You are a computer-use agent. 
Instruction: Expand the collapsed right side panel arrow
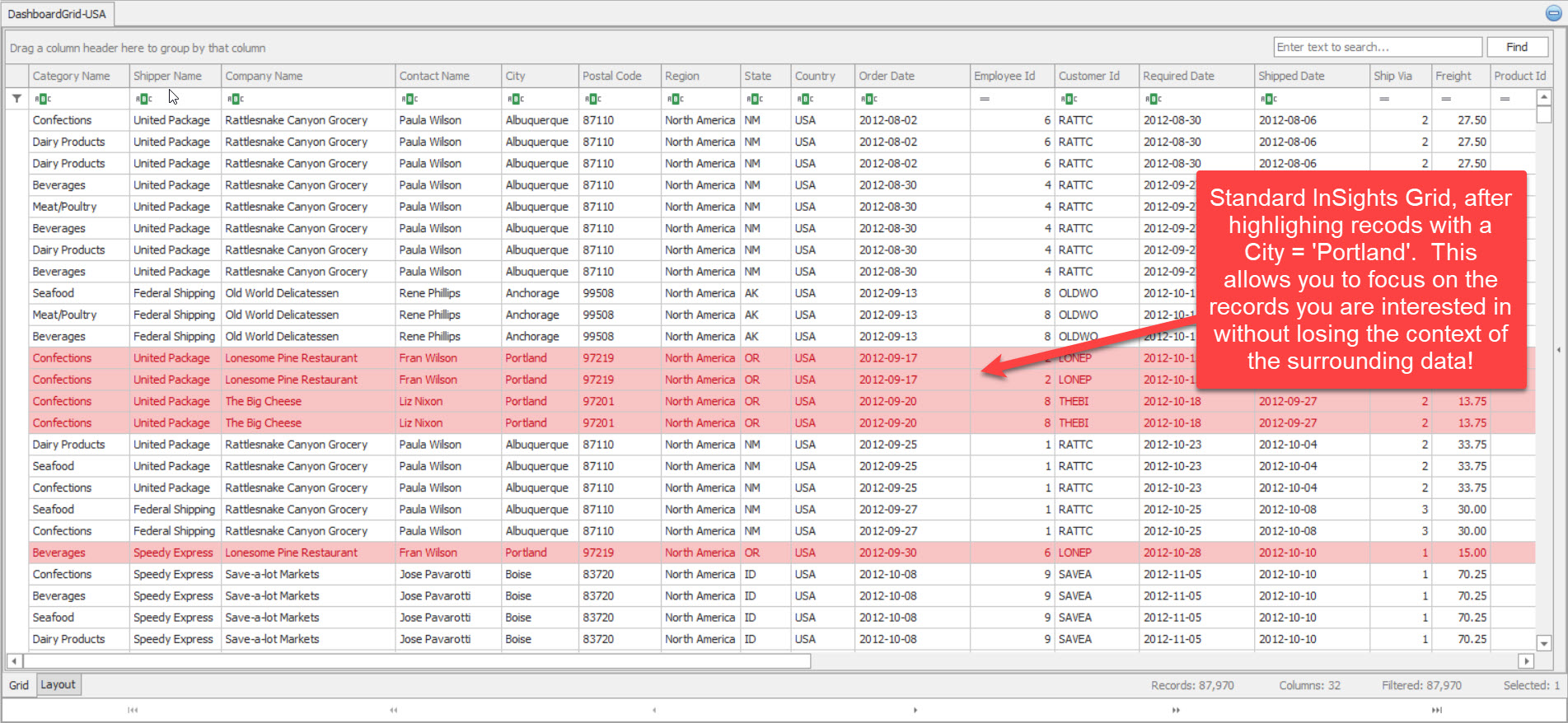coord(1558,350)
